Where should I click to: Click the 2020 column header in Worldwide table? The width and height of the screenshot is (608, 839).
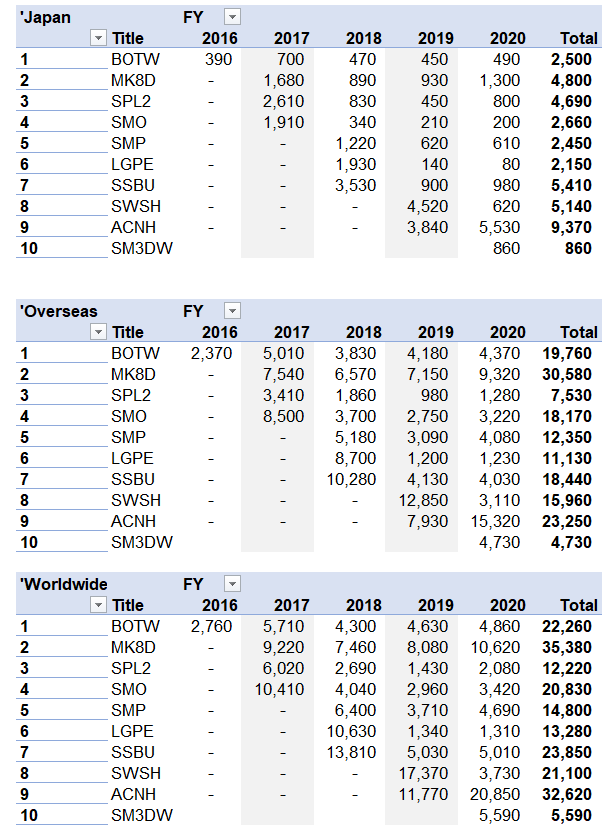pos(508,605)
